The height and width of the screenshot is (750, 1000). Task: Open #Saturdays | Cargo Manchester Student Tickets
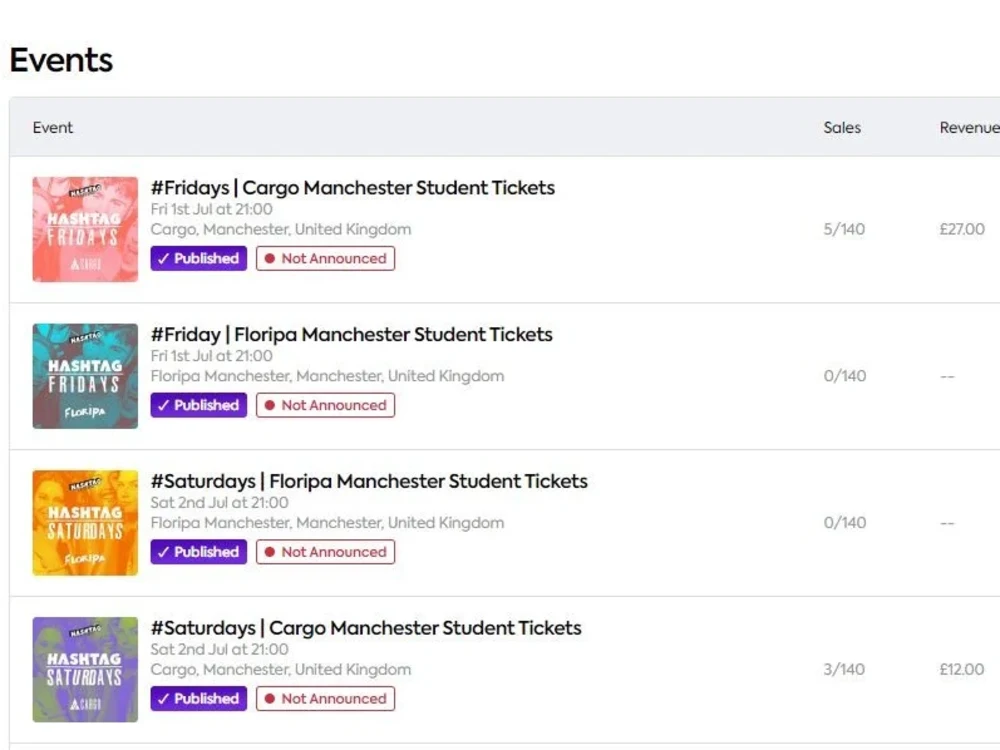(366, 628)
